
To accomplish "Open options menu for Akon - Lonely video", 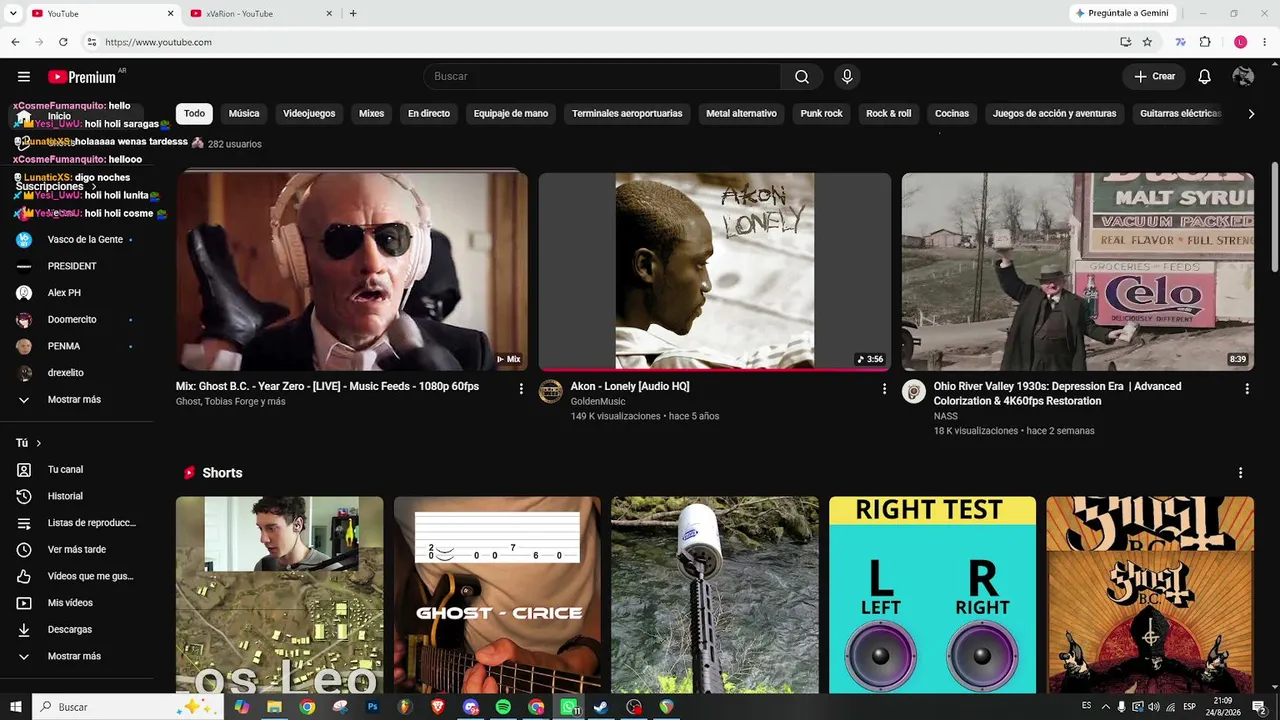I will coord(884,388).
